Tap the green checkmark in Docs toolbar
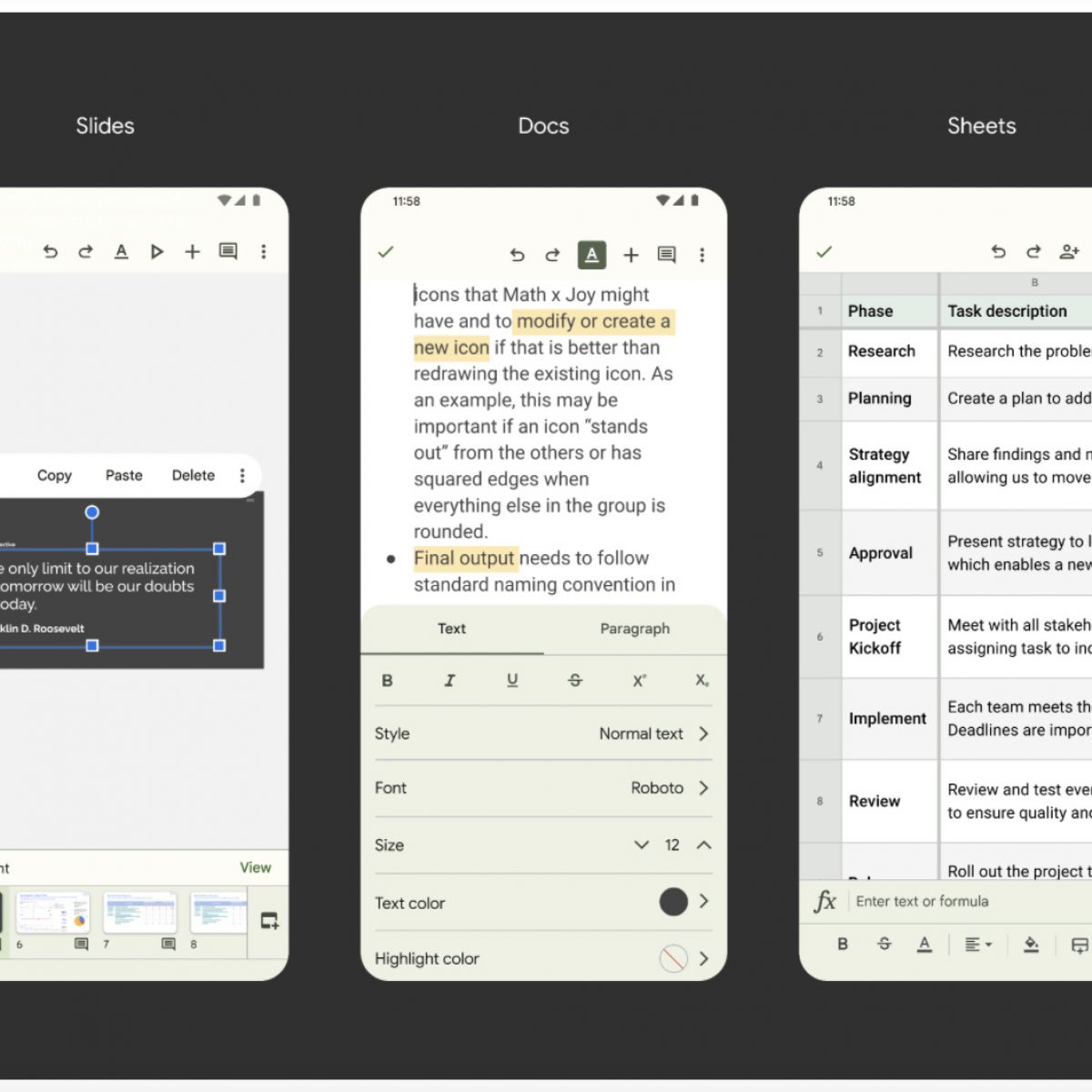 click(x=386, y=252)
